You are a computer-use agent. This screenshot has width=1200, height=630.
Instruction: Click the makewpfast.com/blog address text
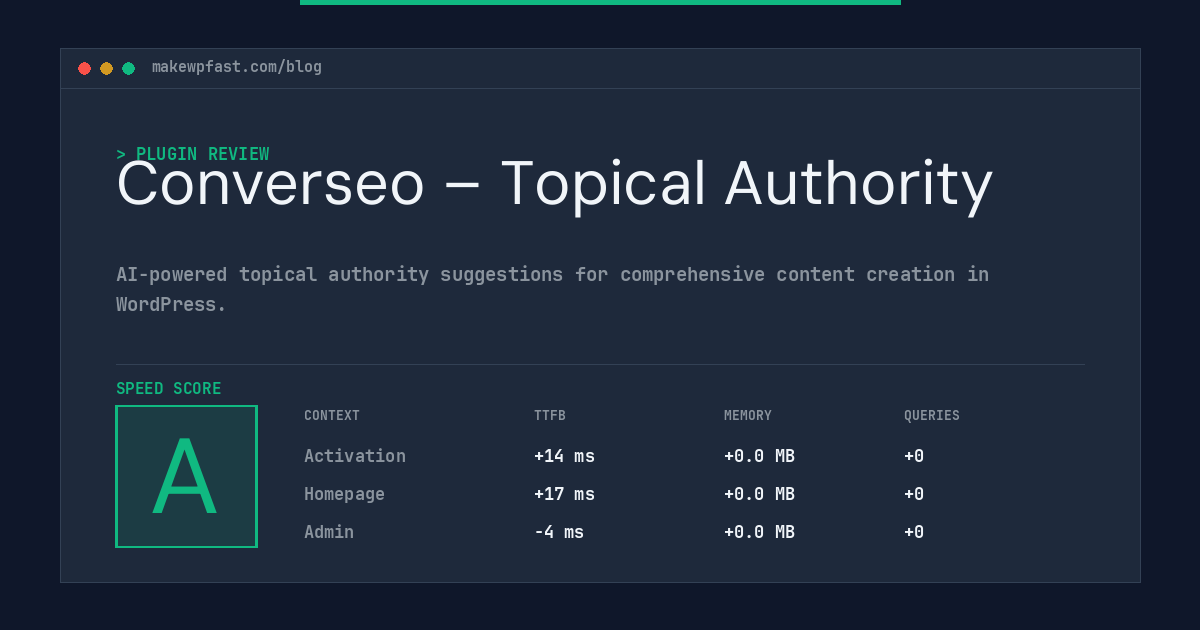237,67
